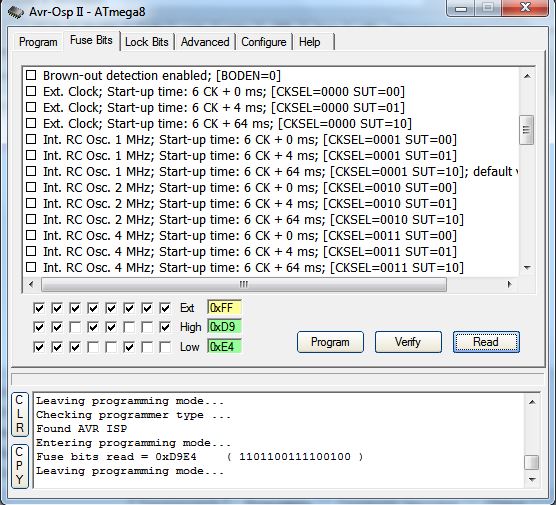Tick Int. RC Osc. 1 MHz SUT=00 checkbox
The image size is (556, 505).
click(x=31, y=139)
